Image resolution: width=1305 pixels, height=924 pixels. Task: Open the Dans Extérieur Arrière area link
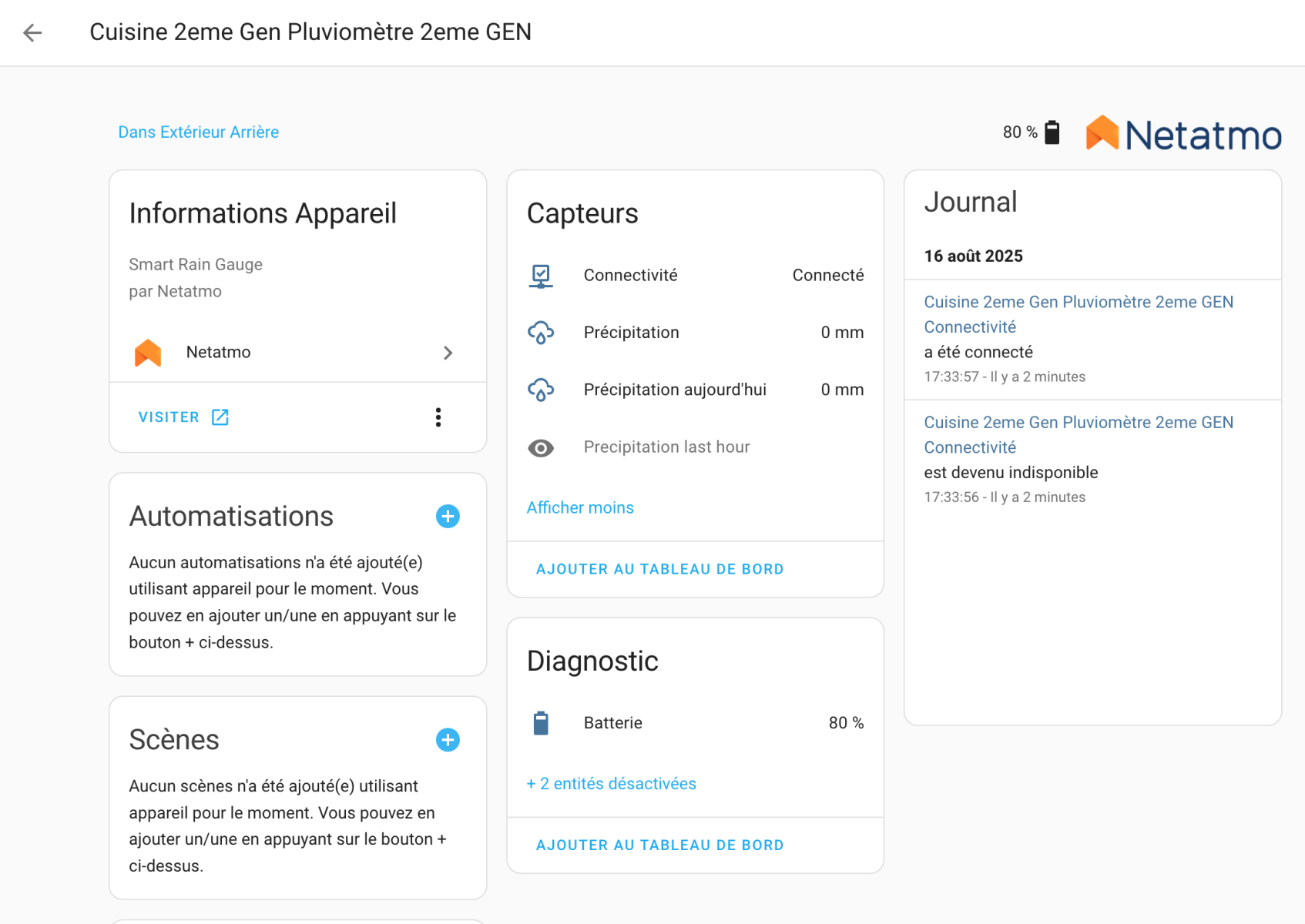[198, 132]
